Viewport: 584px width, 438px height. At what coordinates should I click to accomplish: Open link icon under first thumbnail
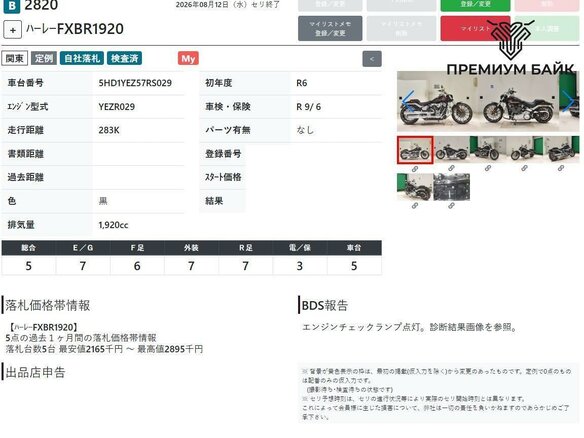click(415, 169)
